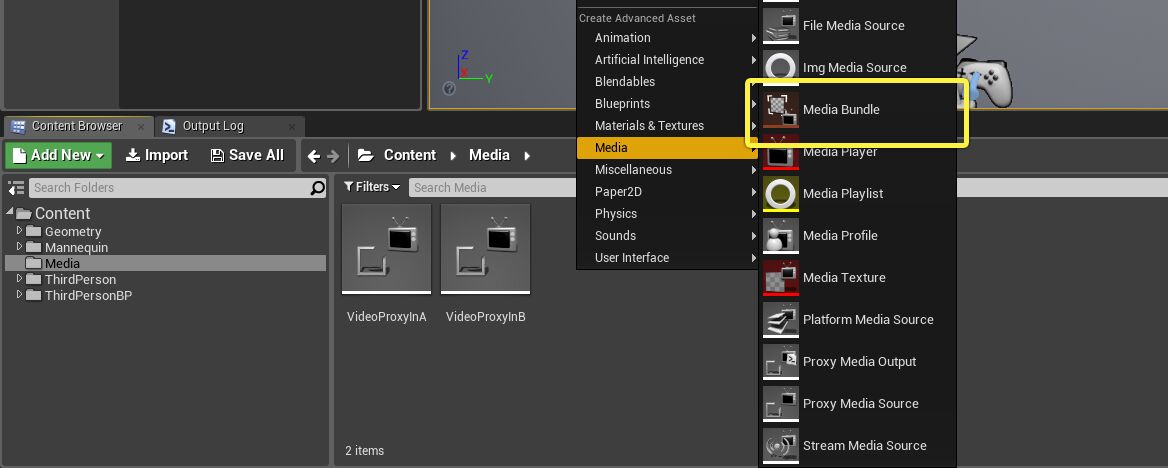Open the Add New dropdown
The width and height of the screenshot is (1168, 468).
coord(59,155)
